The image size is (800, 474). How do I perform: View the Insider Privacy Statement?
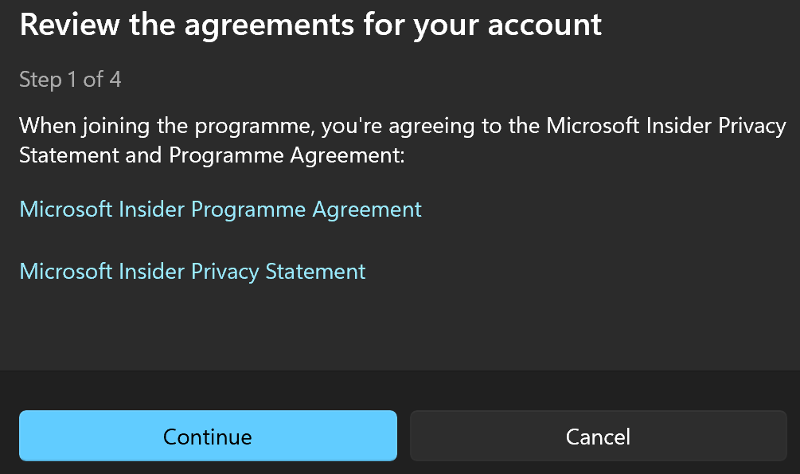(192, 271)
